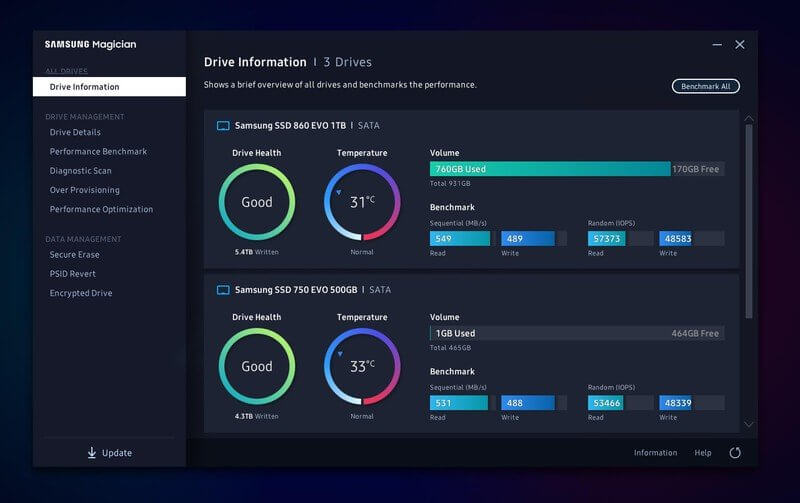
Task: Click the drive icon beside Samsung SSD 860 EVO
Action: [223, 125]
